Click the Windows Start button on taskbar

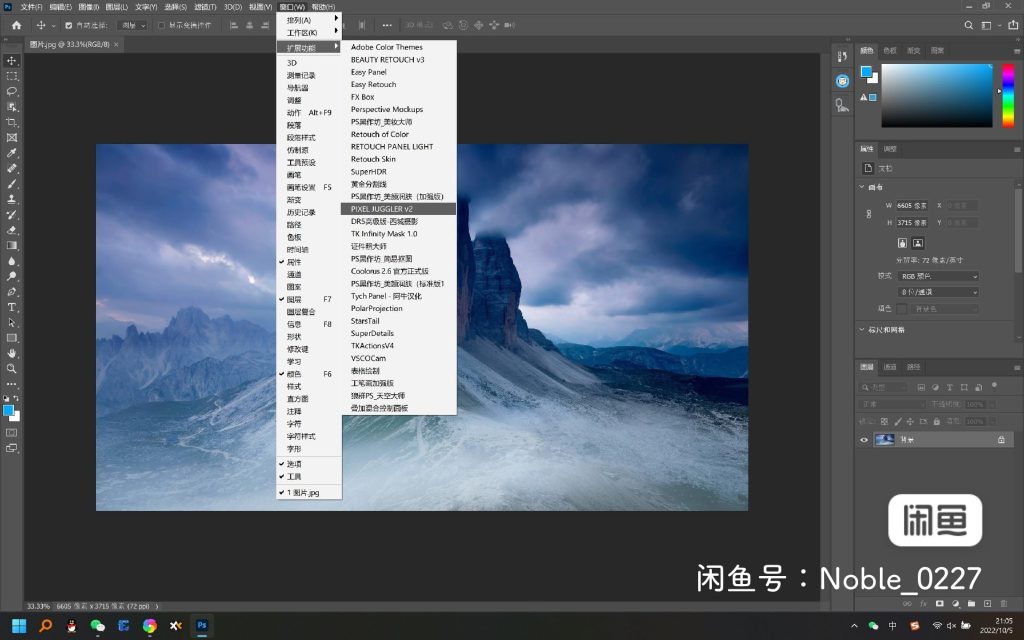(19, 626)
